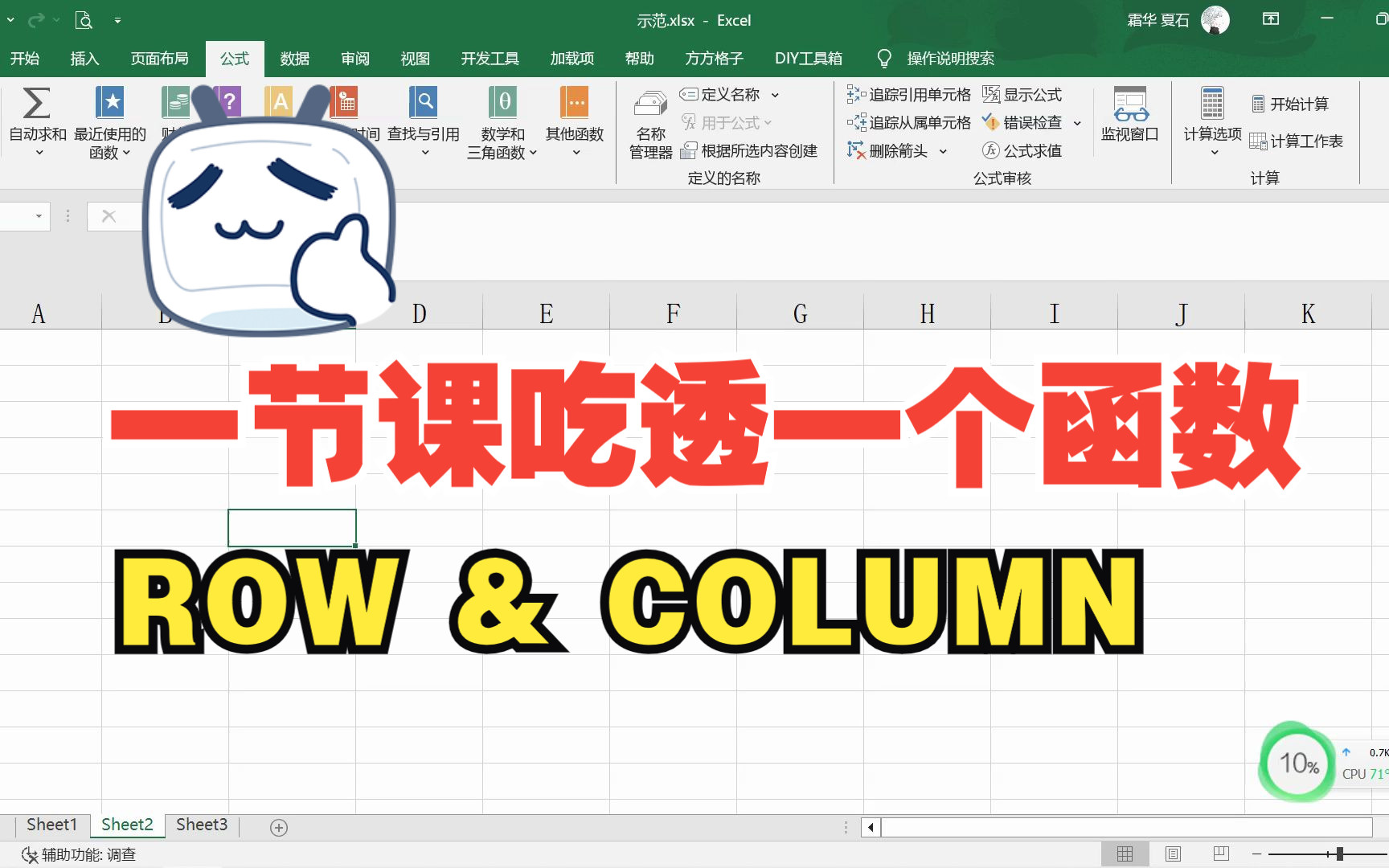The image size is (1389, 868).
Task: Click 公式求值 to evaluate formula
Action: click(1027, 150)
